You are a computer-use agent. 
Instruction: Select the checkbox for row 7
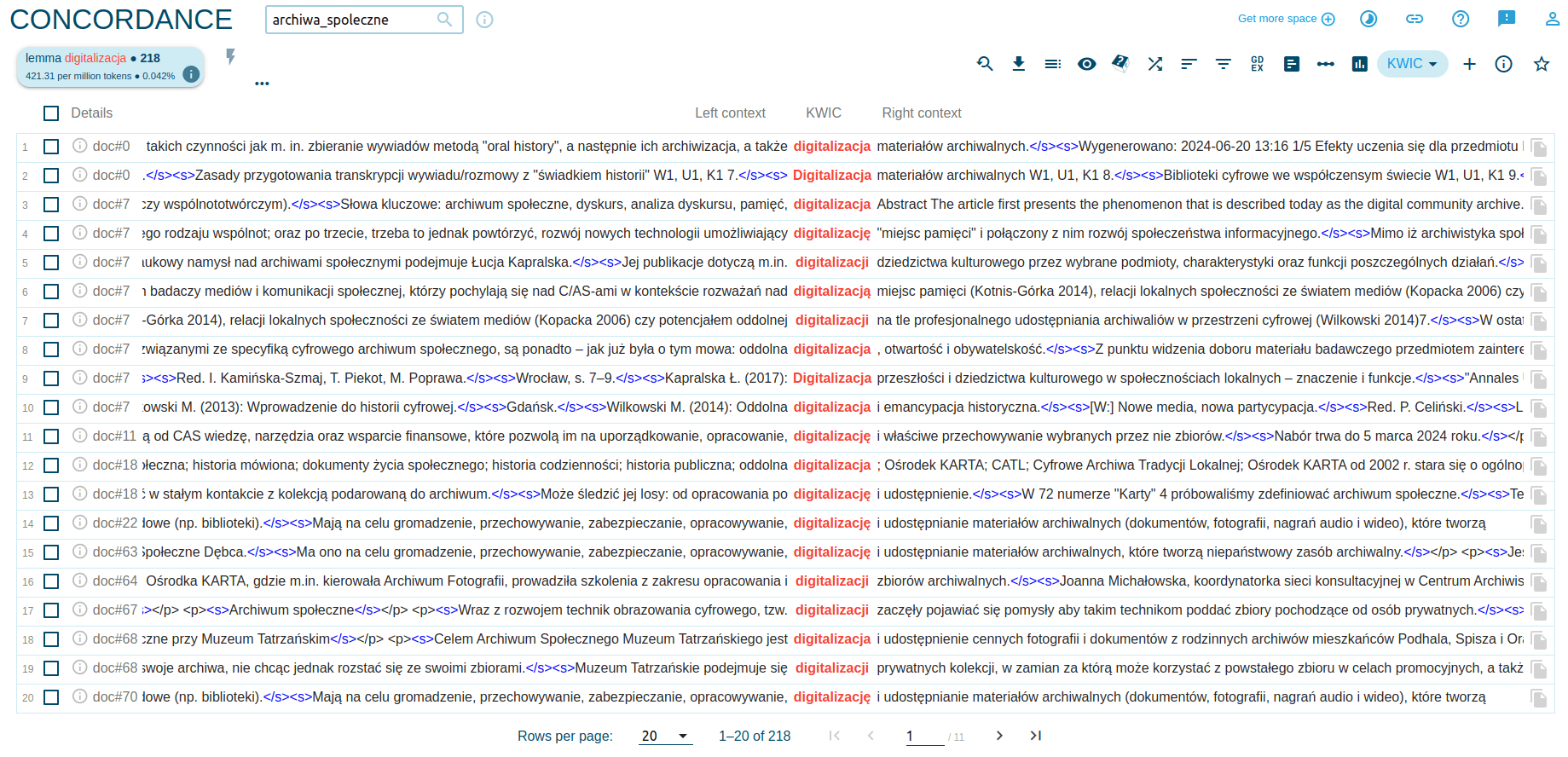click(x=51, y=321)
